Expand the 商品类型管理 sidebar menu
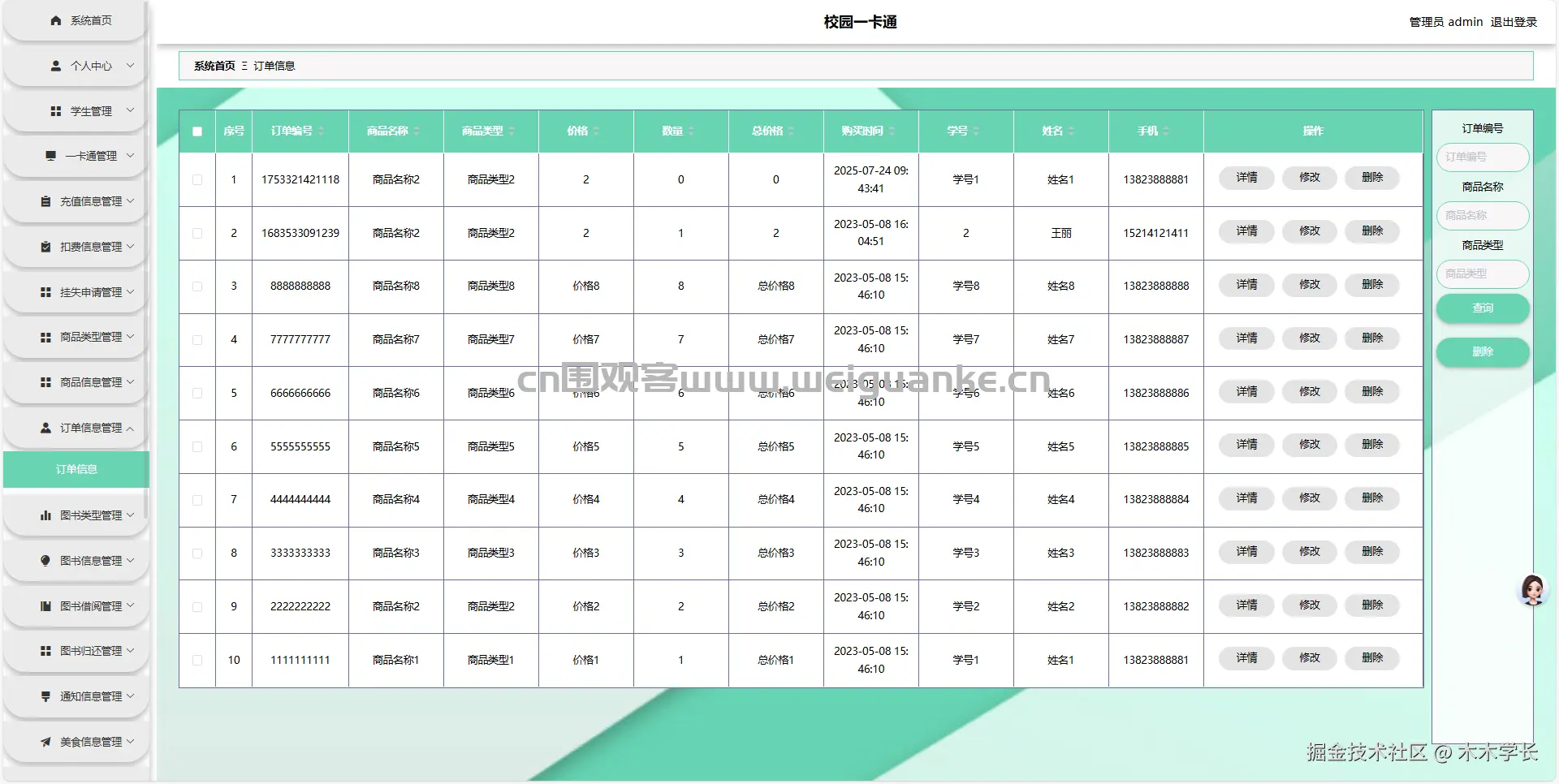1559x784 pixels. pyautogui.click(x=76, y=337)
